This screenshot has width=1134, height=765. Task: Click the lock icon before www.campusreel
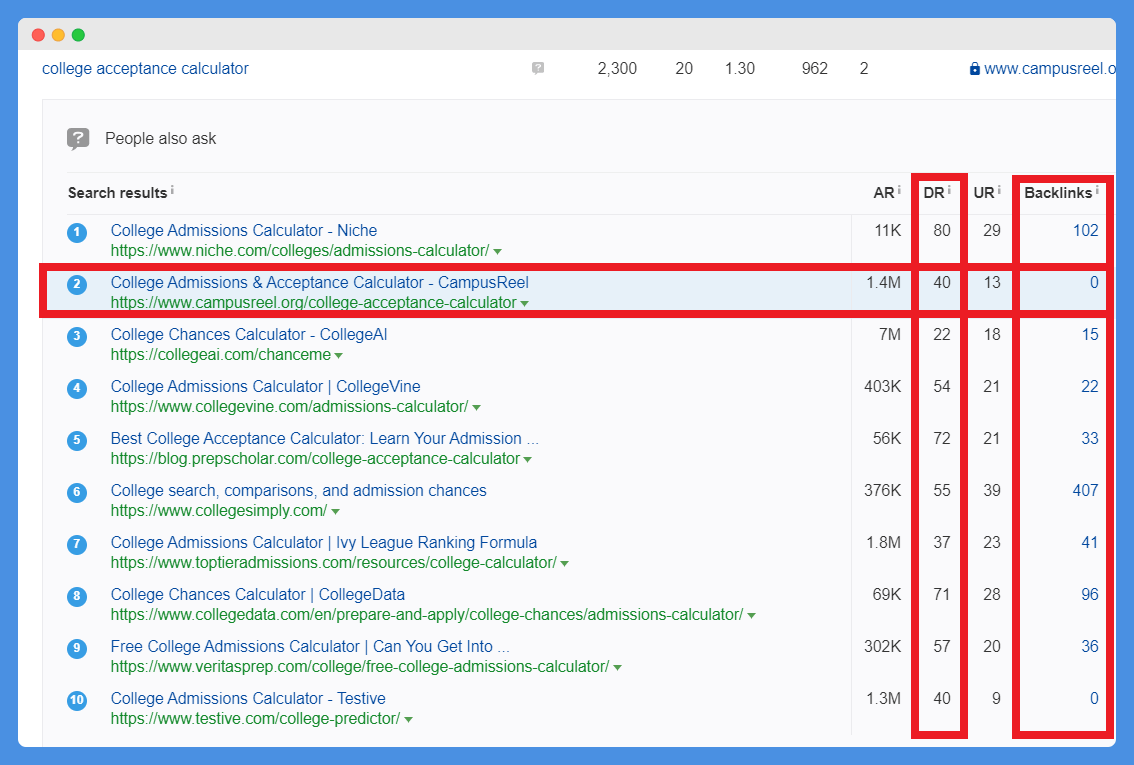click(975, 69)
